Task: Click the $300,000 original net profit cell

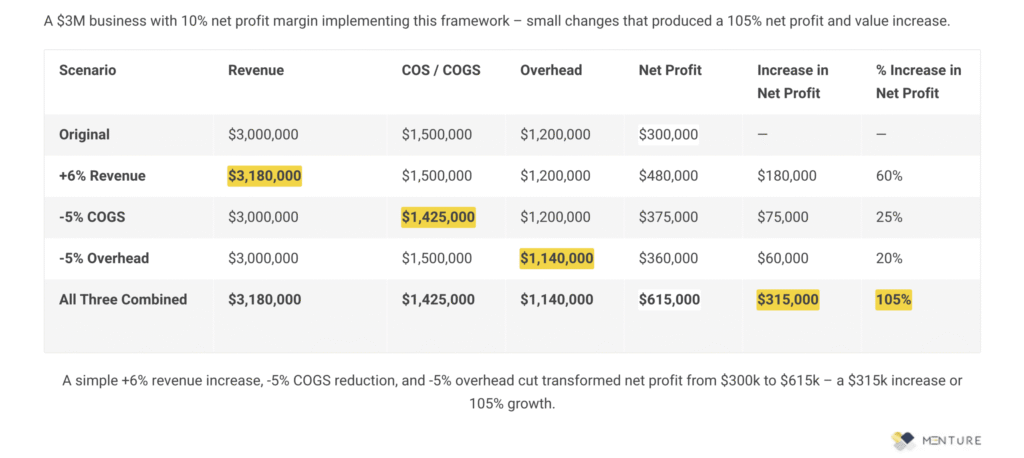Action: pyautogui.click(x=669, y=134)
